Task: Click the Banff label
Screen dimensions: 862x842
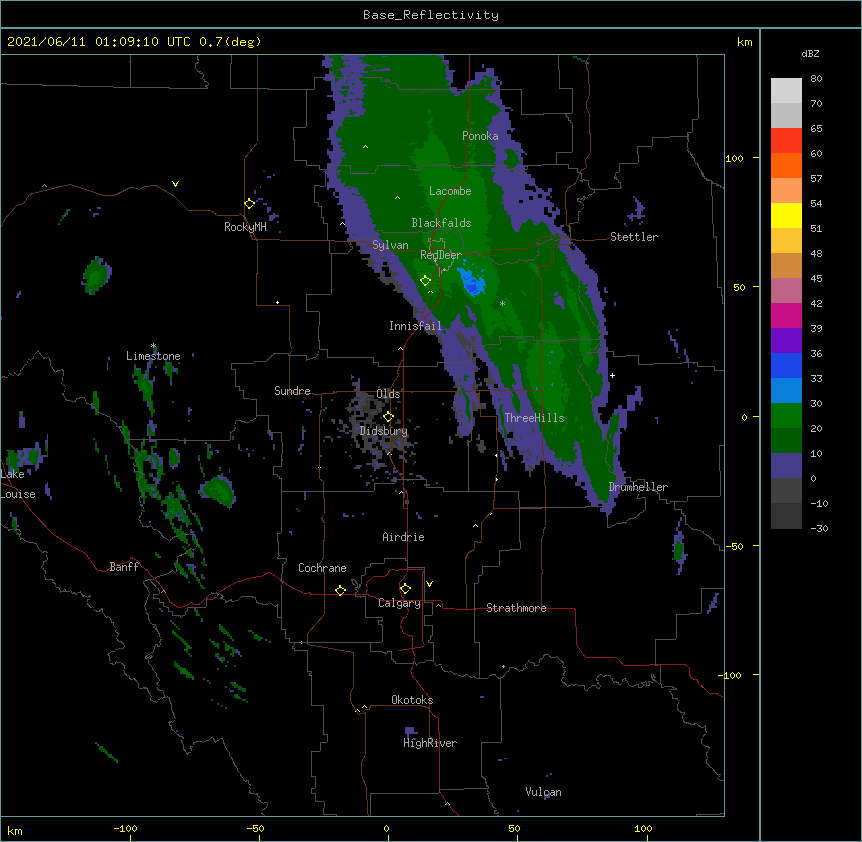Action: tap(124, 567)
